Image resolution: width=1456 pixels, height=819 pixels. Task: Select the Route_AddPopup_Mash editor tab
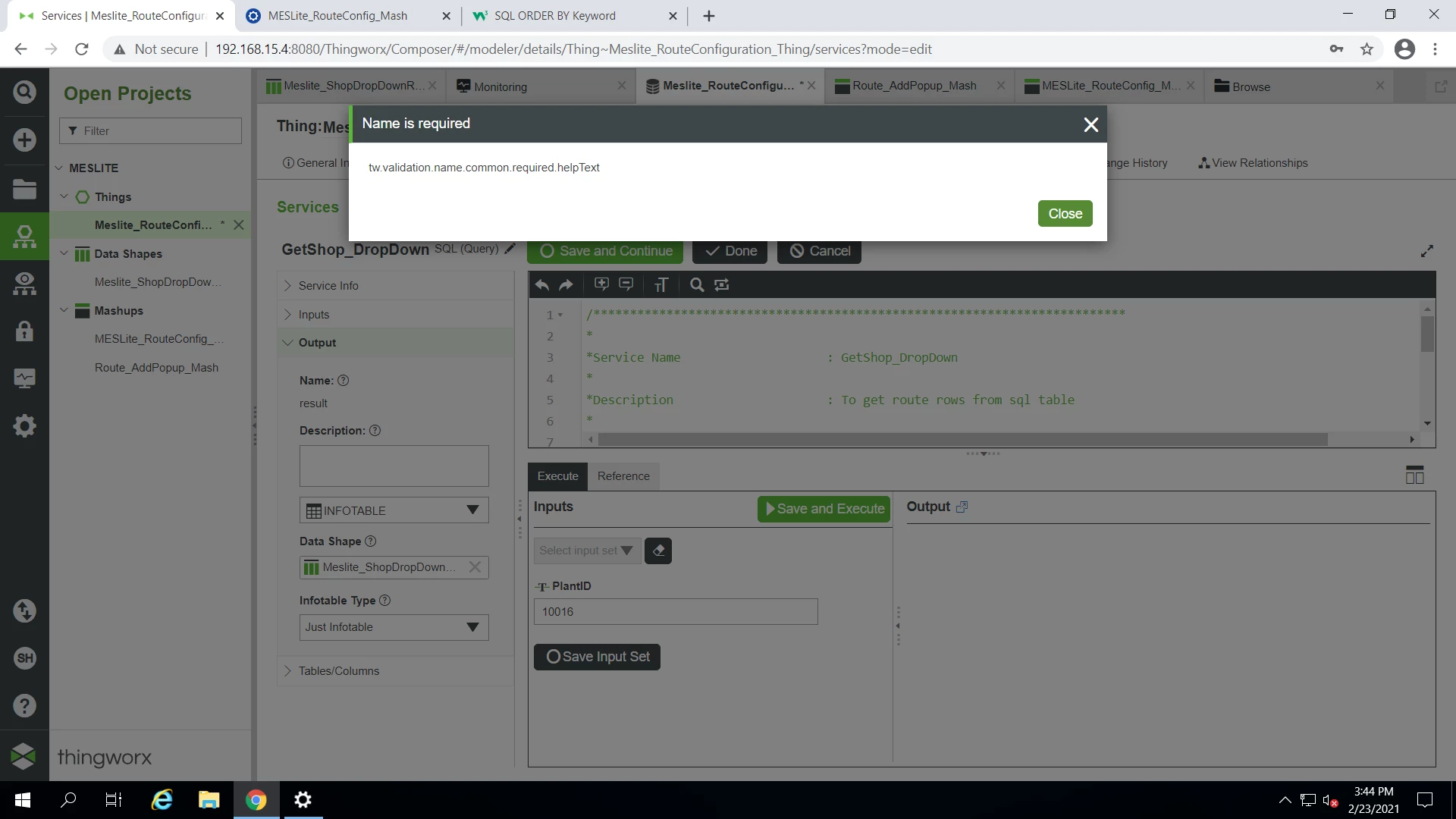tap(914, 86)
